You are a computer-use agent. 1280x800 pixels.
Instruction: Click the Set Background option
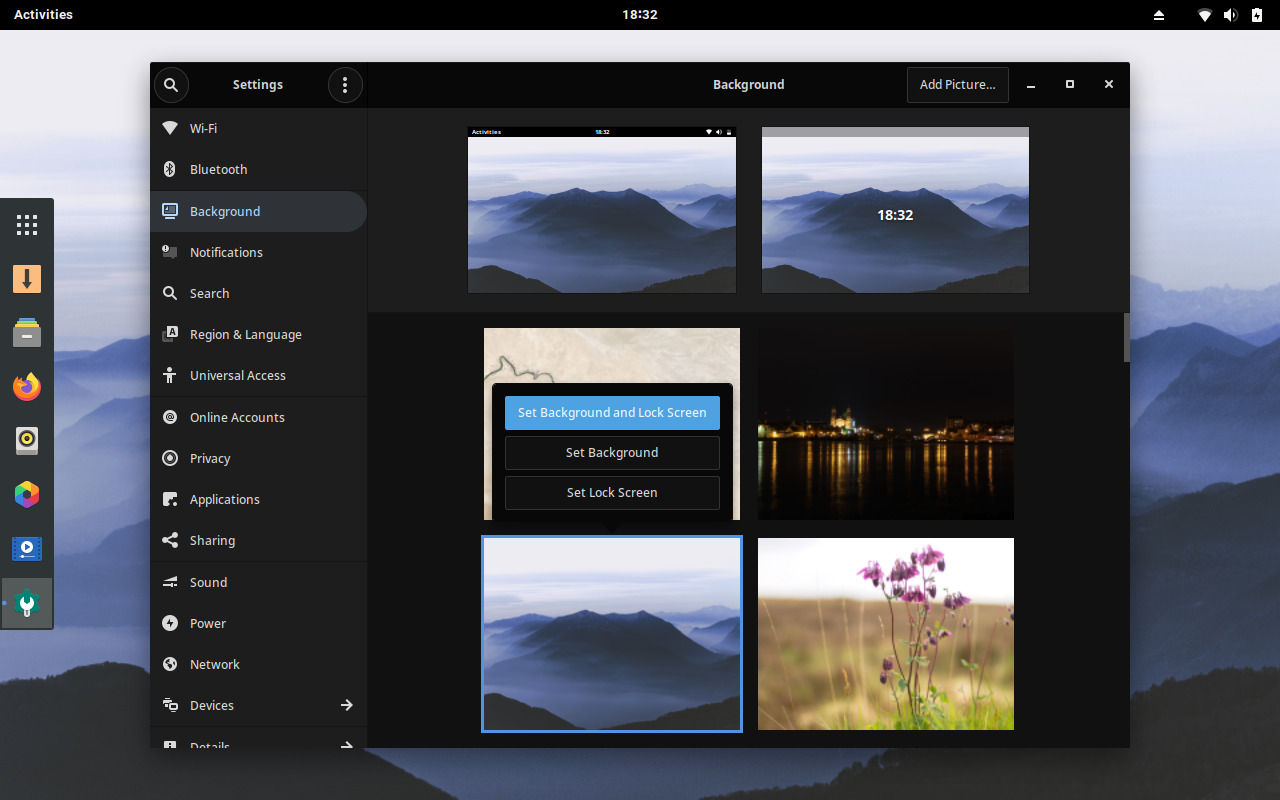click(x=612, y=453)
